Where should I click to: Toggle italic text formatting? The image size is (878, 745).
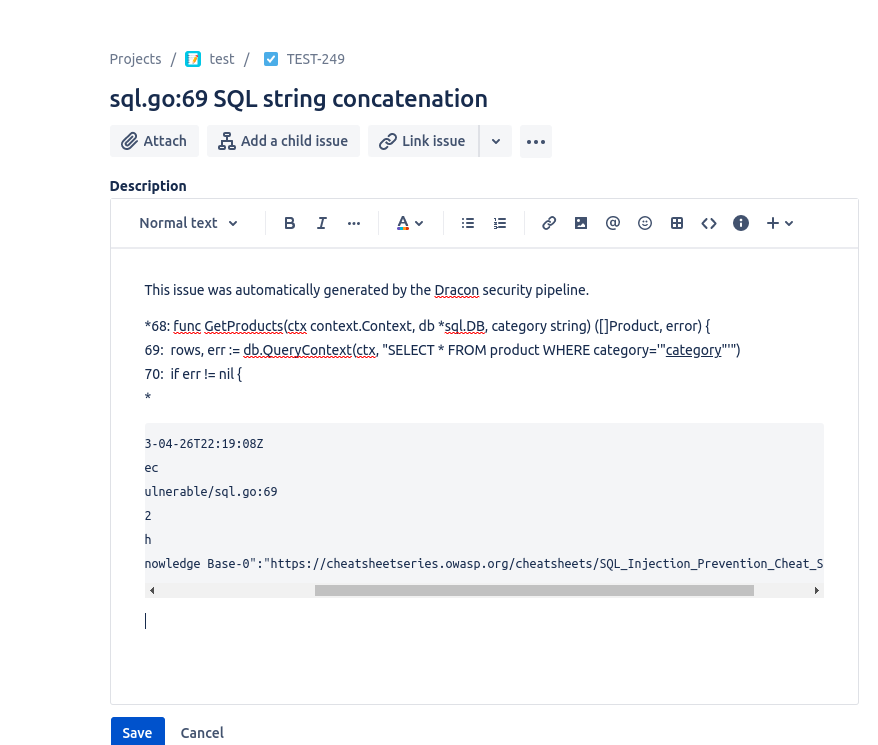coord(322,223)
